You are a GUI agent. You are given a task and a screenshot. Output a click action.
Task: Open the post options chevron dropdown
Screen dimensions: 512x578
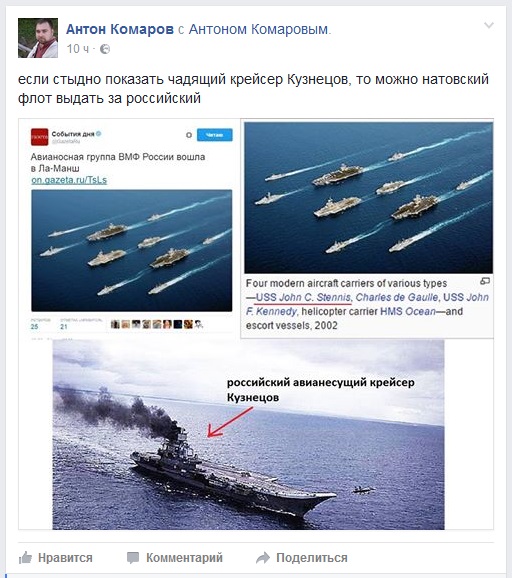[x=489, y=25]
